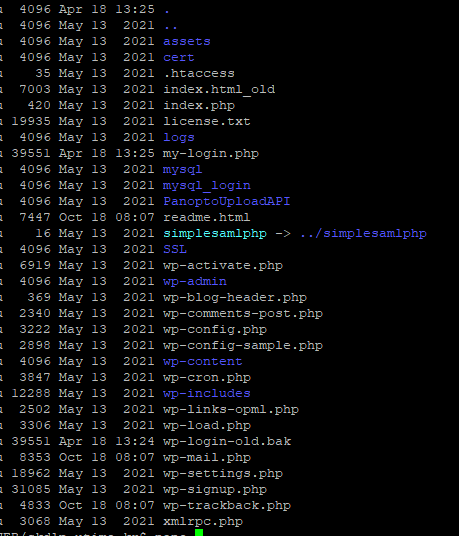Click the wp-config.php file name
Image resolution: width=459 pixels, height=536 pixels.
point(215,330)
